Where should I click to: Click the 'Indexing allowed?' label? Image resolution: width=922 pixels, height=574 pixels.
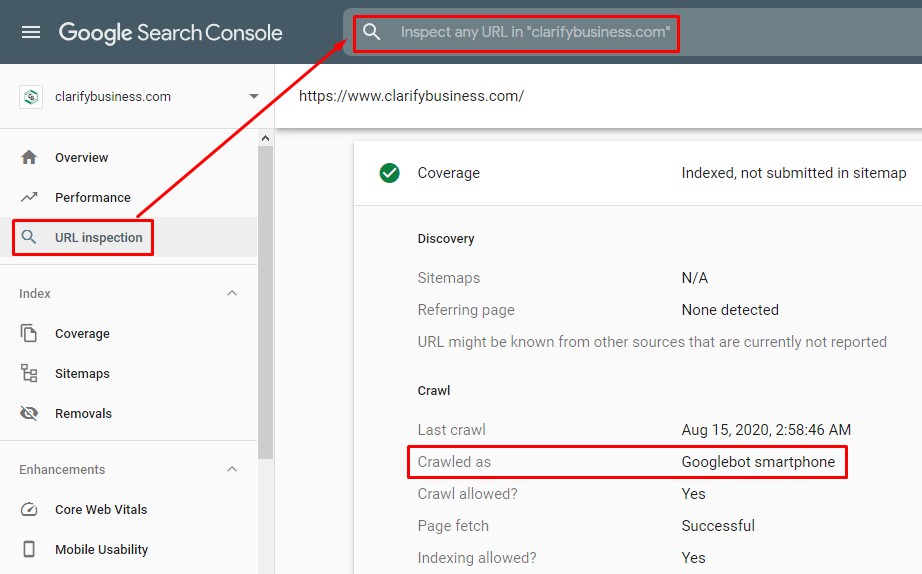click(477, 558)
